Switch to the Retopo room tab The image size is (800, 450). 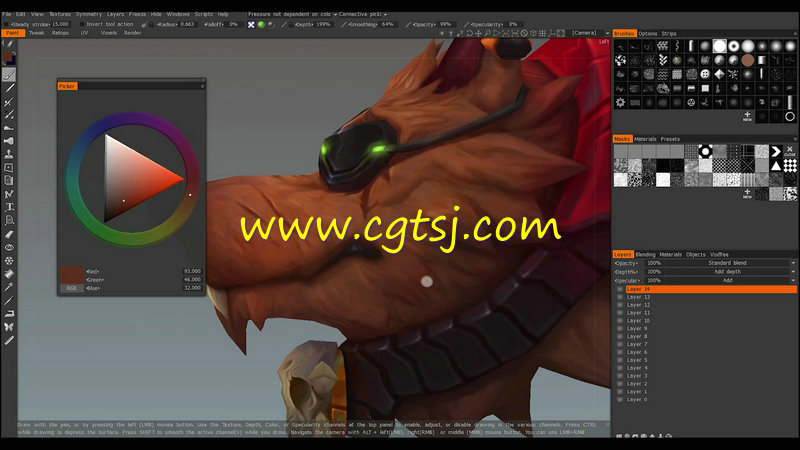point(60,33)
